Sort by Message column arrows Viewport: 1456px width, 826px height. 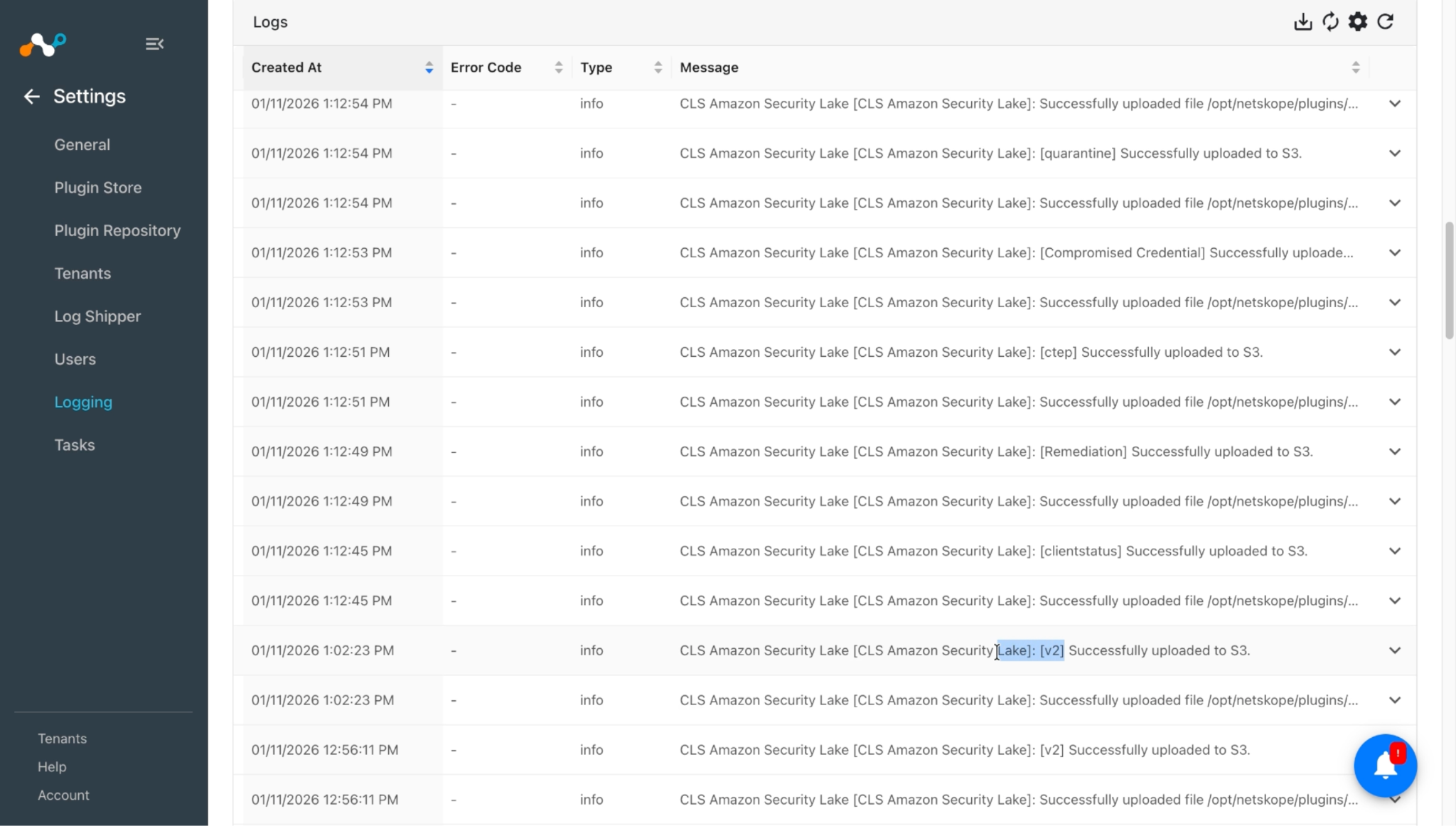point(1356,68)
